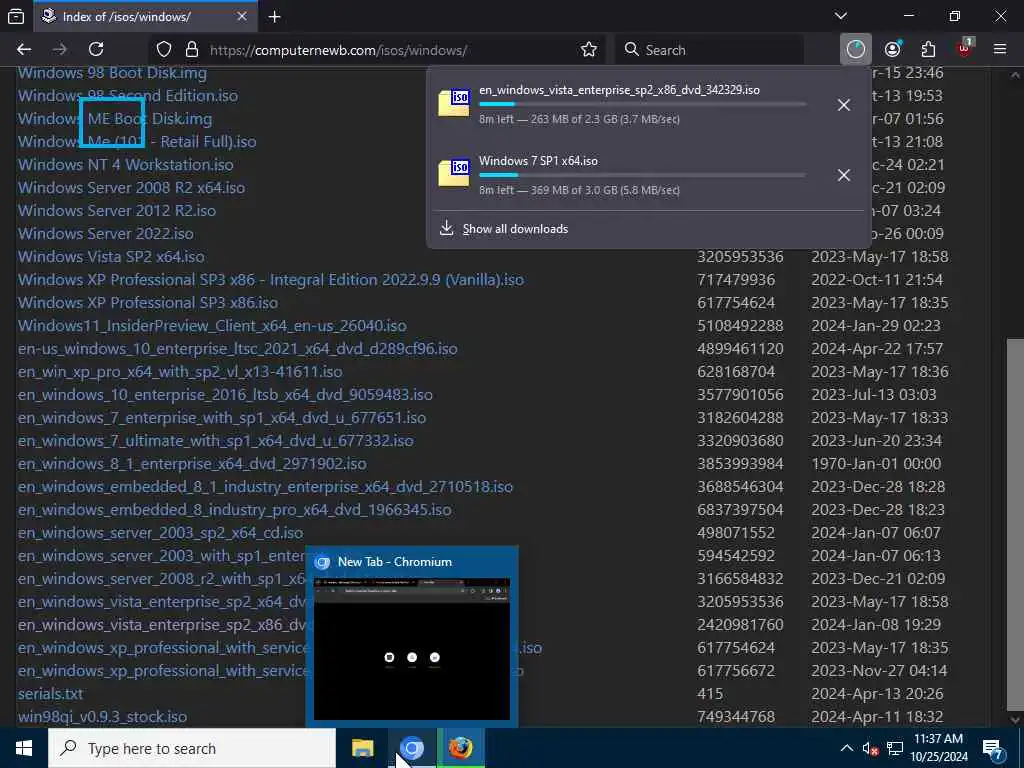Open Windows Start menu
1024x768 pixels.
tap(24, 748)
